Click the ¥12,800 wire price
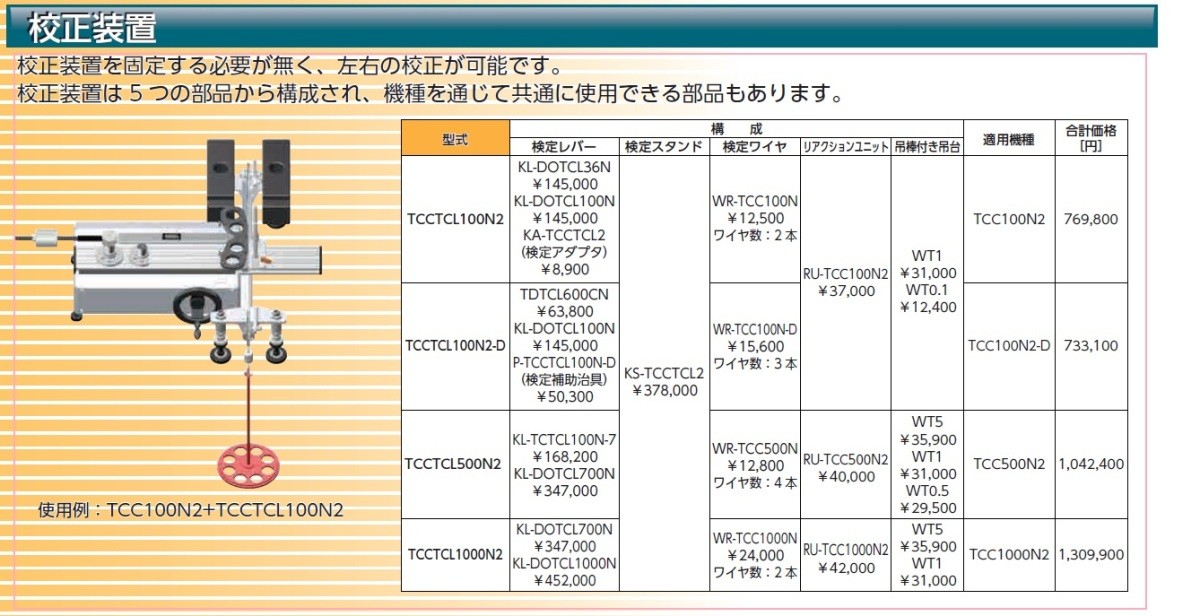Viewport: 1200px width, 616px height. (755, 464)
